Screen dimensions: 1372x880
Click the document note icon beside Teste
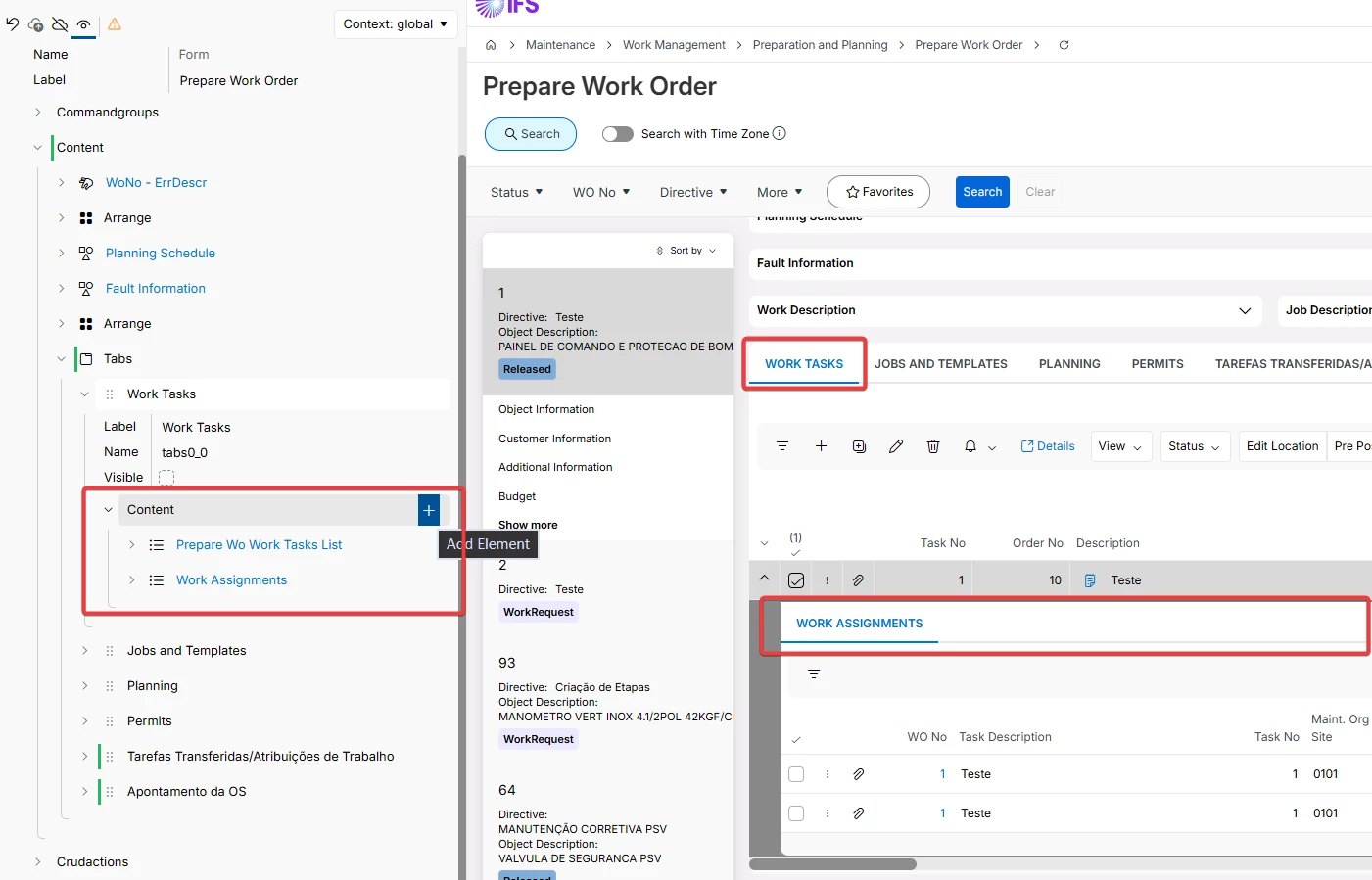1090,580
